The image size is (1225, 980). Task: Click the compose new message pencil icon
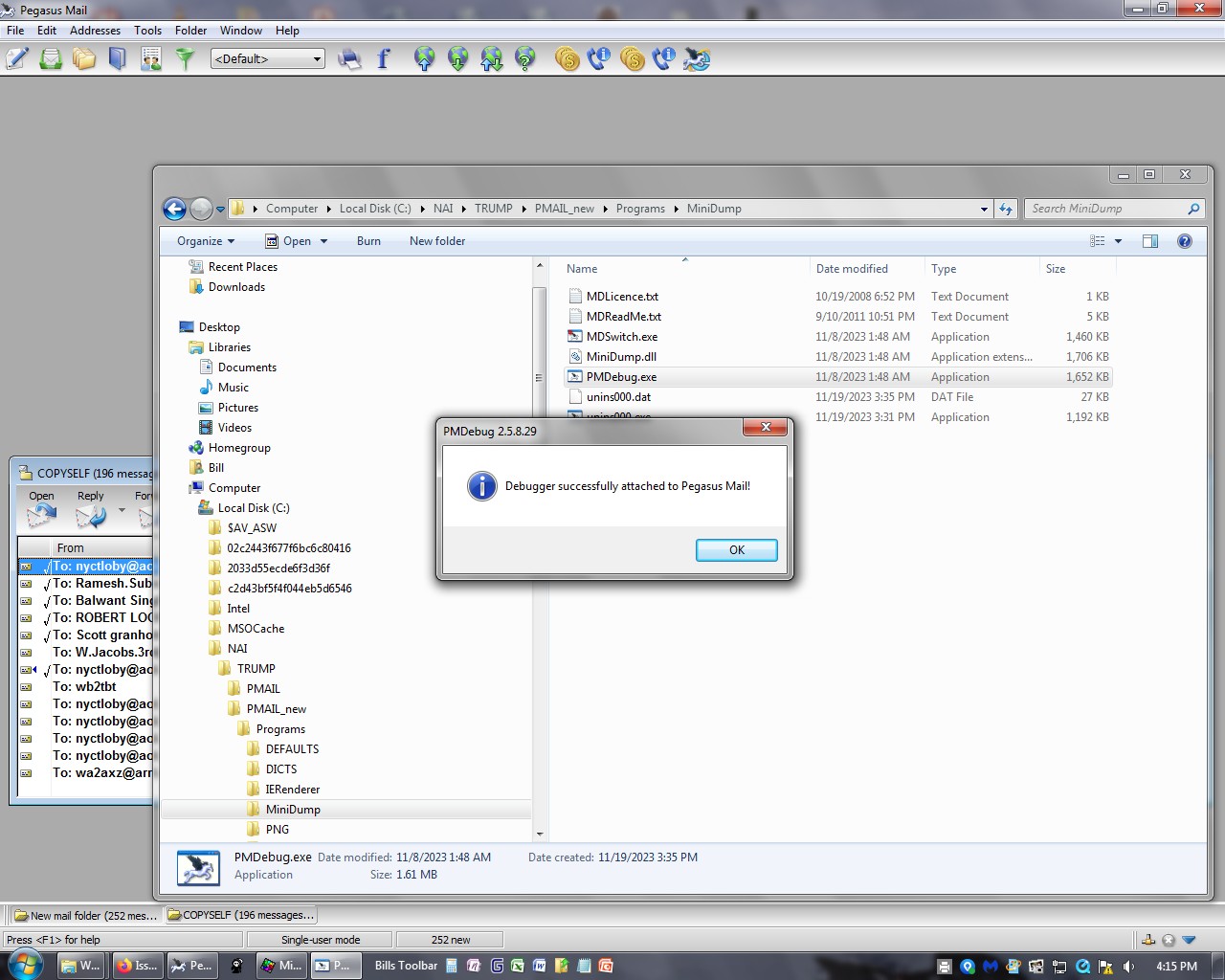[x=17, y=59]
